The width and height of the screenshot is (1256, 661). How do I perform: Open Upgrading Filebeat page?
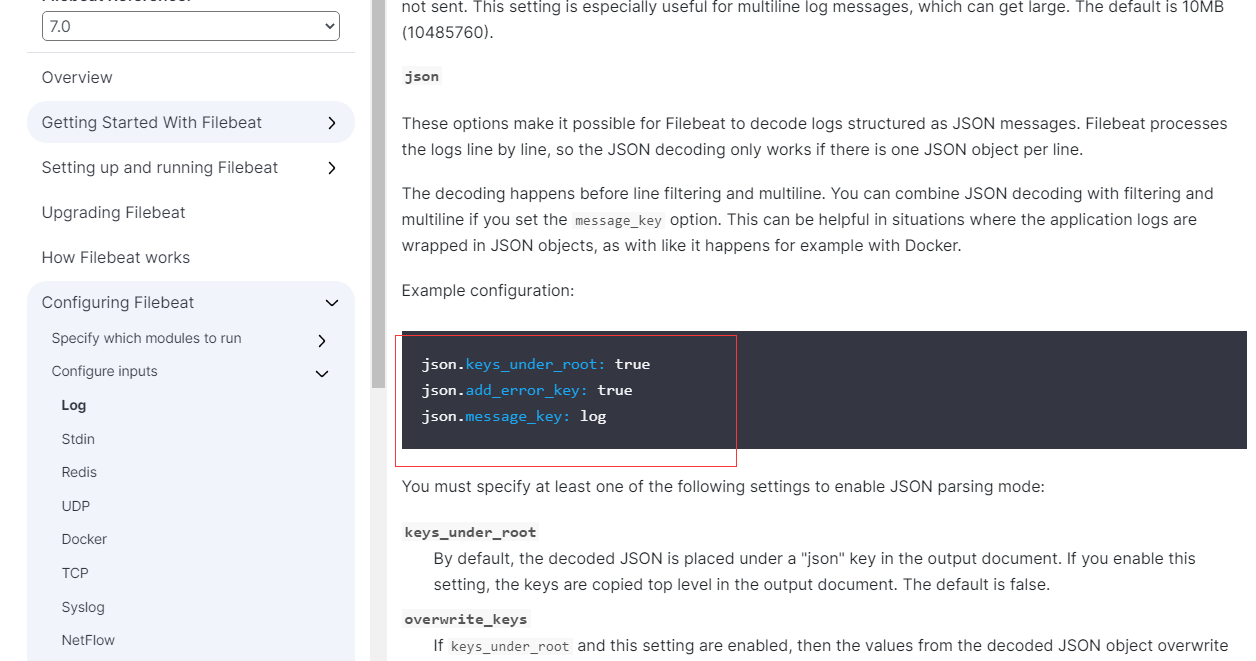113,212
